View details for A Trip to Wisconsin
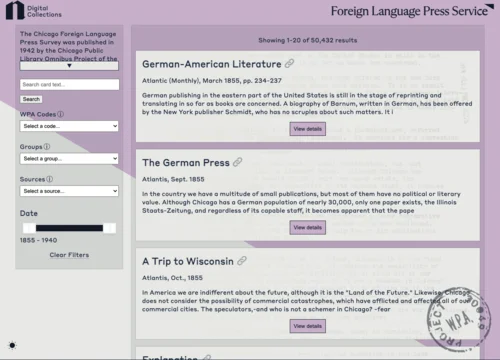500x360 pixels. point(307,326)
